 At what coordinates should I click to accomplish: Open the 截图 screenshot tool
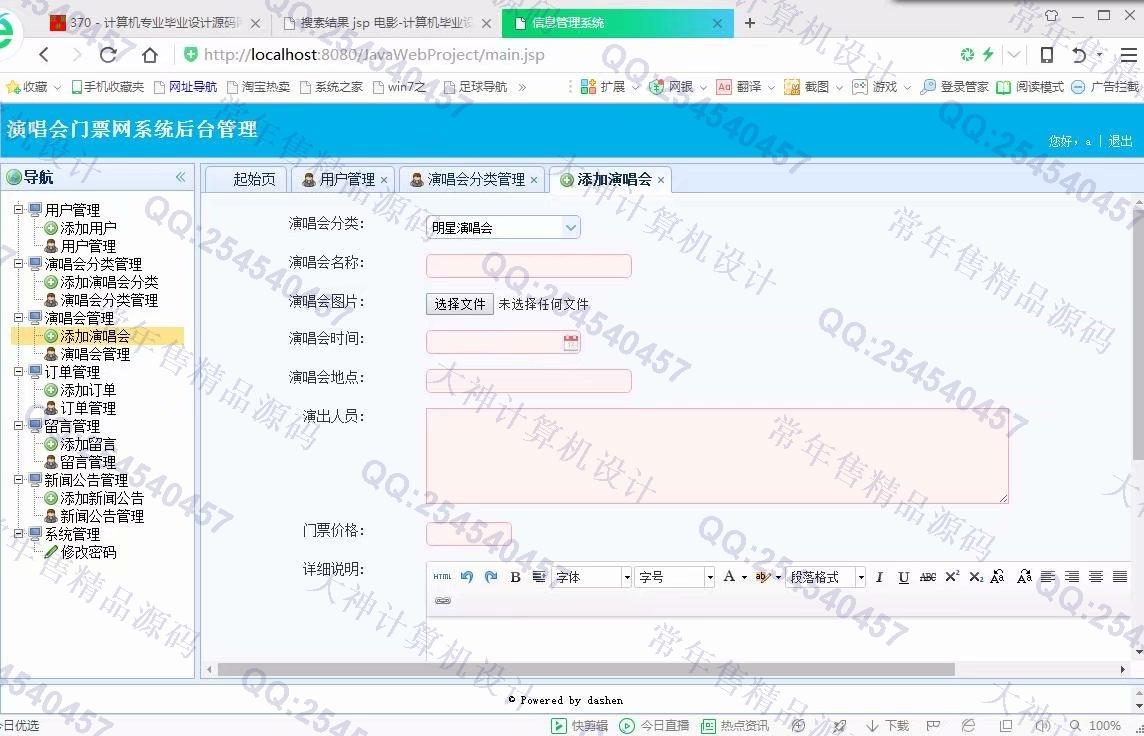[x=809, y=87]
